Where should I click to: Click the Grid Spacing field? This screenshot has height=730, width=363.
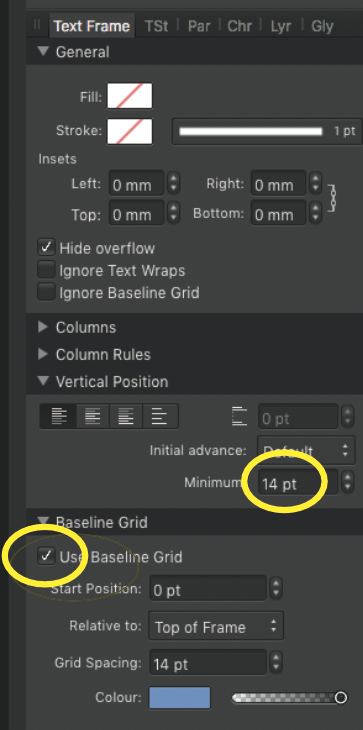[x=208, y=663]
